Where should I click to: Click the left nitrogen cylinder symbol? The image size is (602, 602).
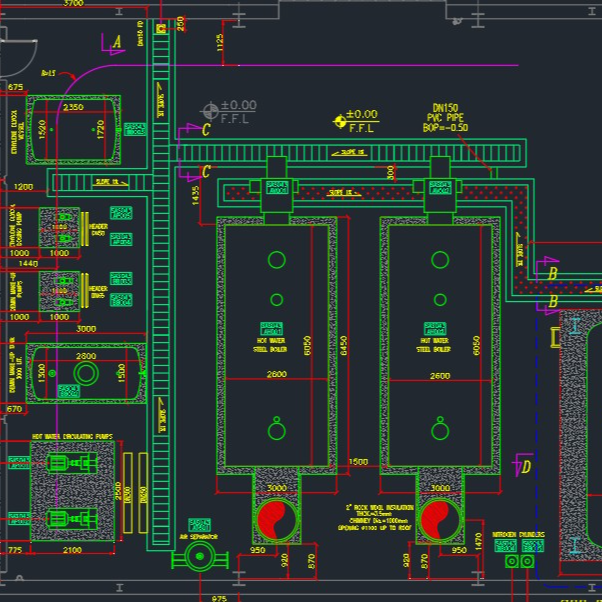pos(512,562)
